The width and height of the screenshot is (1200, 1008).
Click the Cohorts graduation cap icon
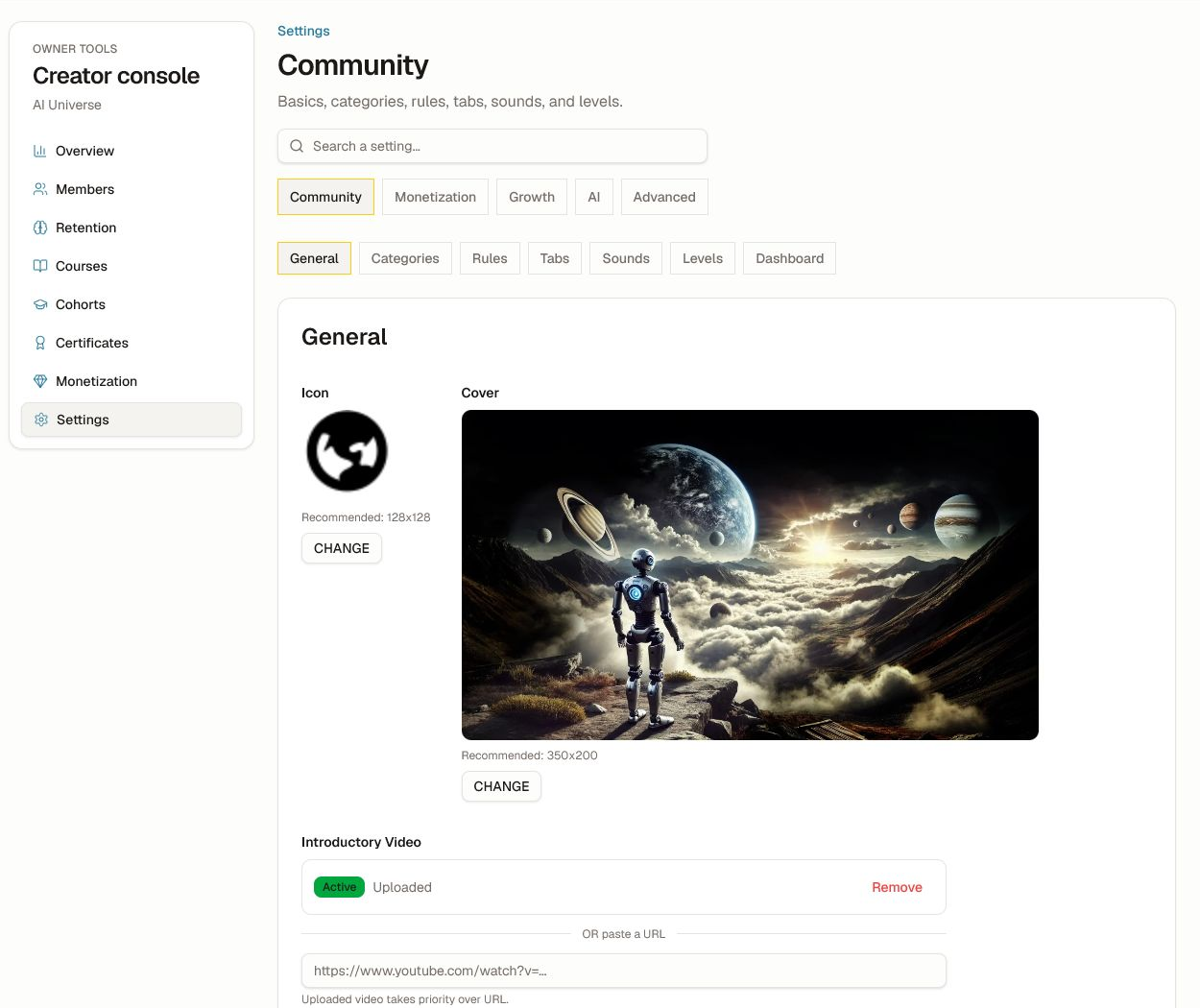pyautogui.click(x=40, y=304)
